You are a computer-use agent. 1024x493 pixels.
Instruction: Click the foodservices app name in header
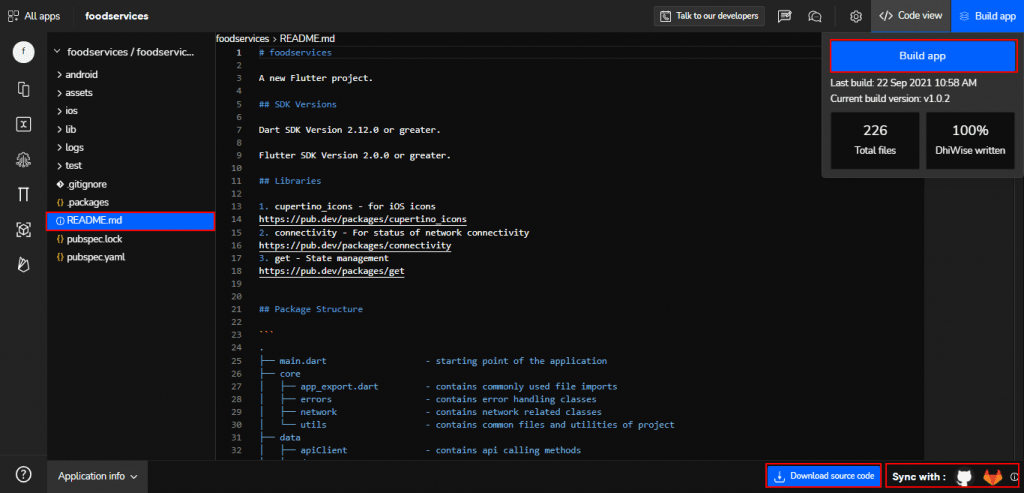tap(117, 16)
